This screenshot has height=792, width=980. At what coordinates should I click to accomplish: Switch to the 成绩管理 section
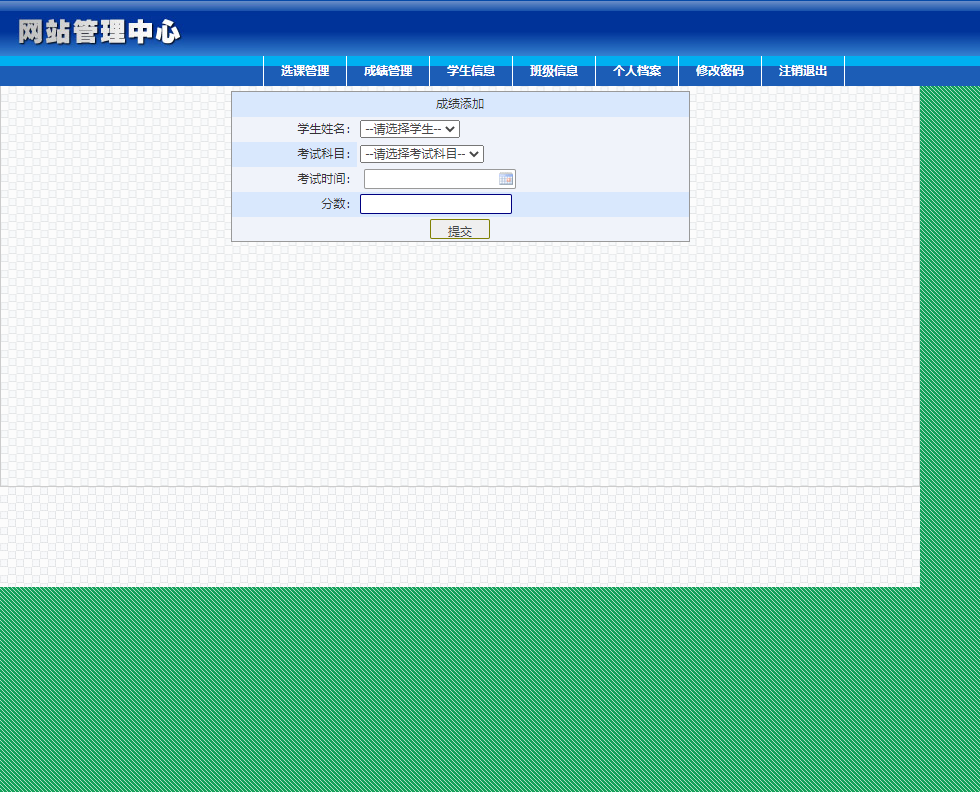(x=387, y=71)
